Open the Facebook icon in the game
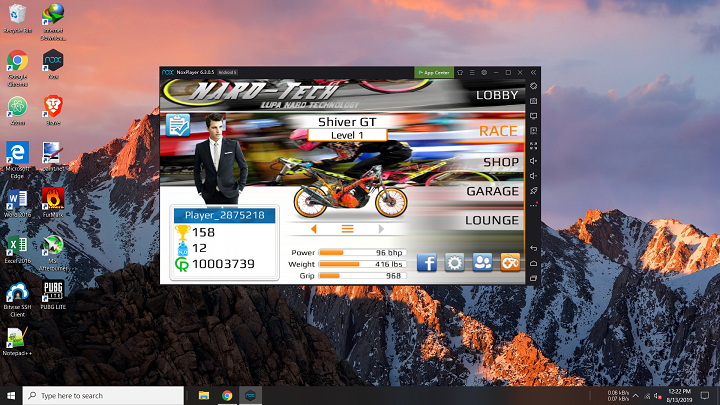Screen dimensions: 720x405 pos(427,263)
